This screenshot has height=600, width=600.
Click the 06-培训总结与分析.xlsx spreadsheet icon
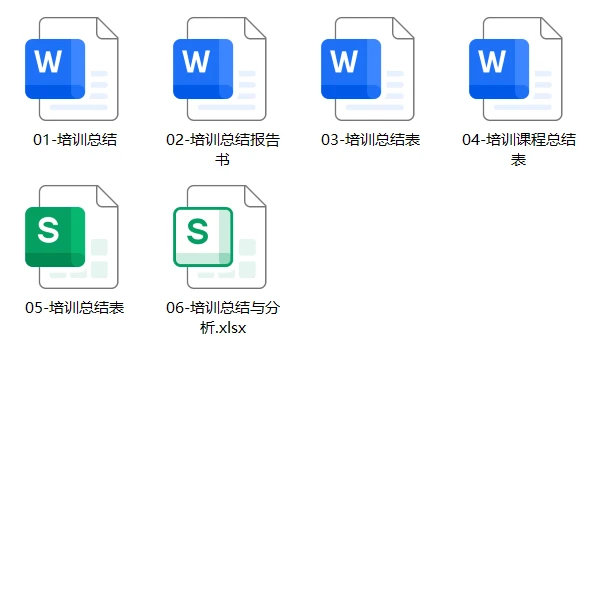220,237
